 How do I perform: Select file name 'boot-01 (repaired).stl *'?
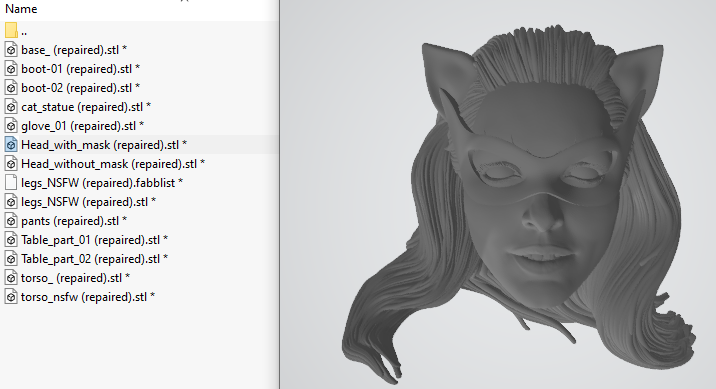coord(80,69)
